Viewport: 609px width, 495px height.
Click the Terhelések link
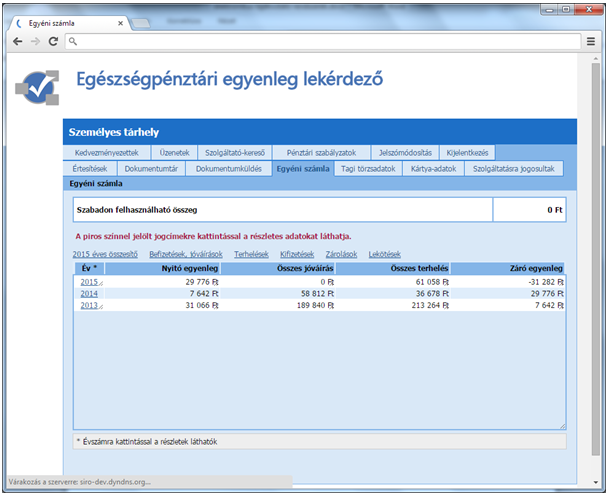coord(251,254)
